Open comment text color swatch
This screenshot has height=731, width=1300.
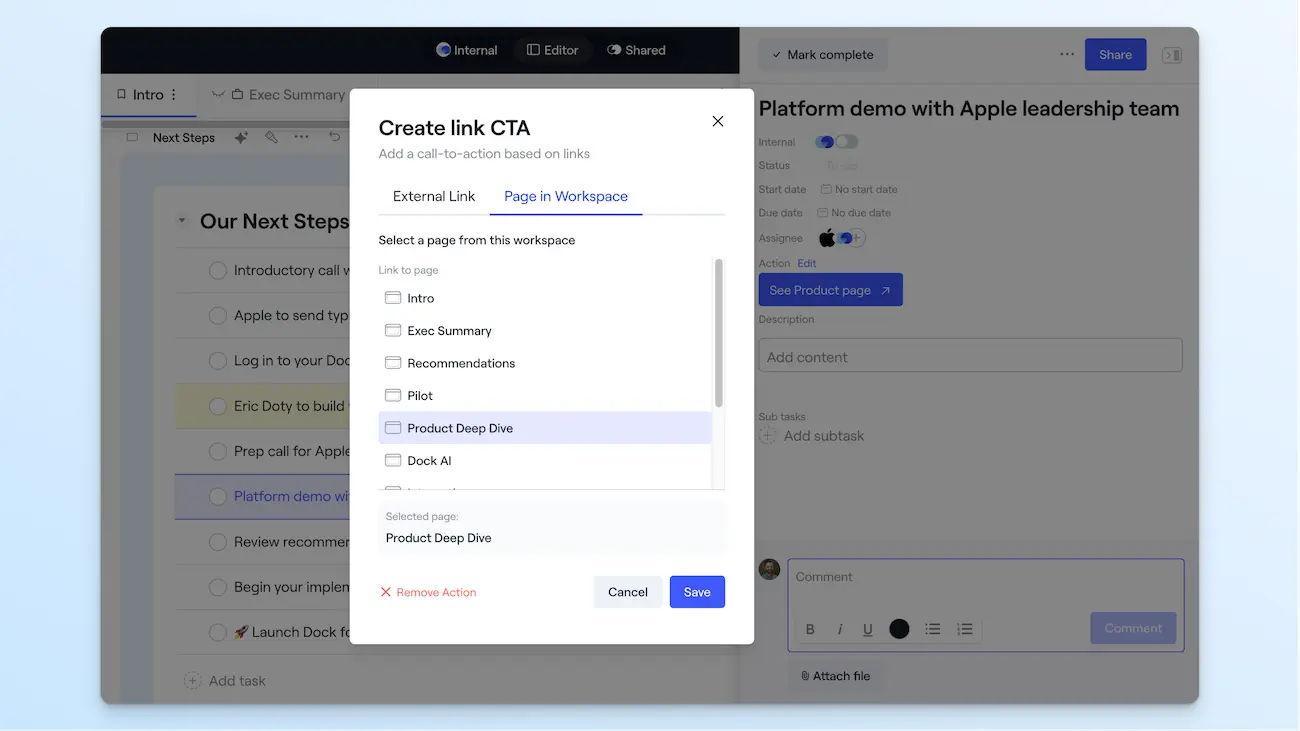click(899, 629)
